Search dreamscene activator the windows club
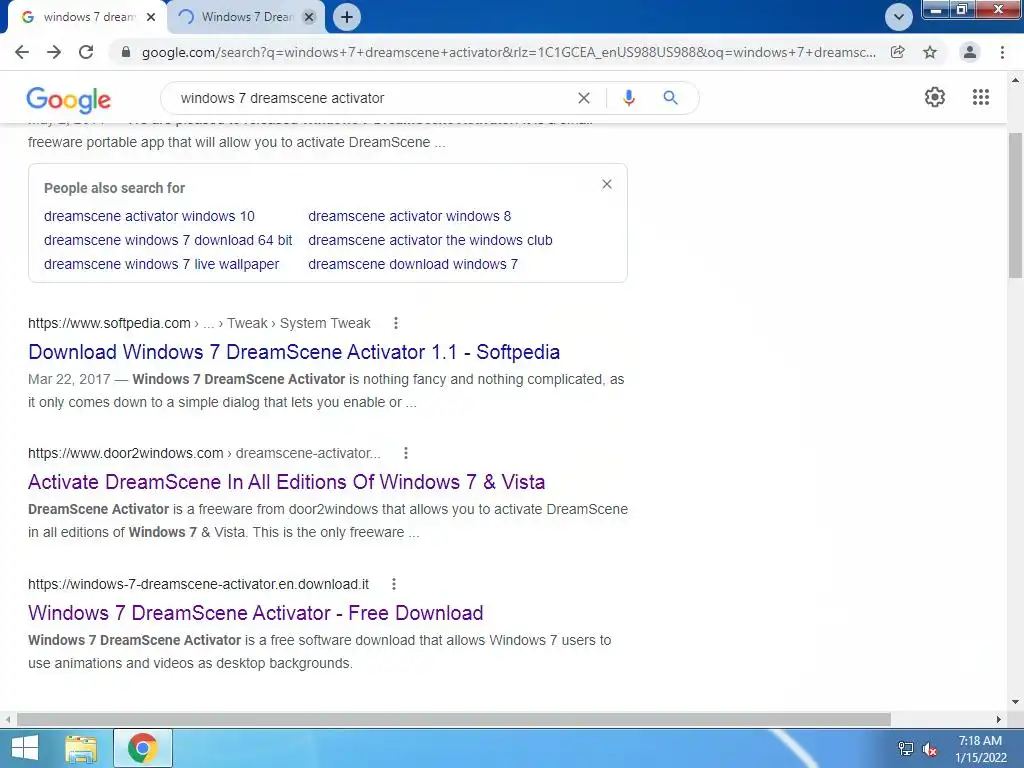This screenshot has width=1024, height=768. [430, 240]
